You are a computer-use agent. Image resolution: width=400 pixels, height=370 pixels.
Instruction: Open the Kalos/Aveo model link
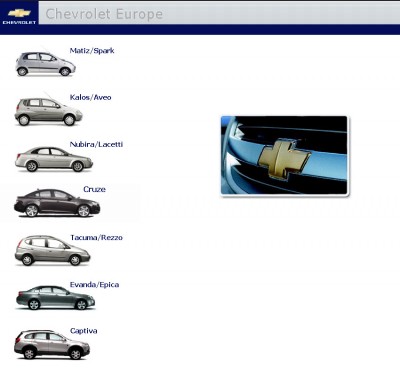click(x=90, y=97)
